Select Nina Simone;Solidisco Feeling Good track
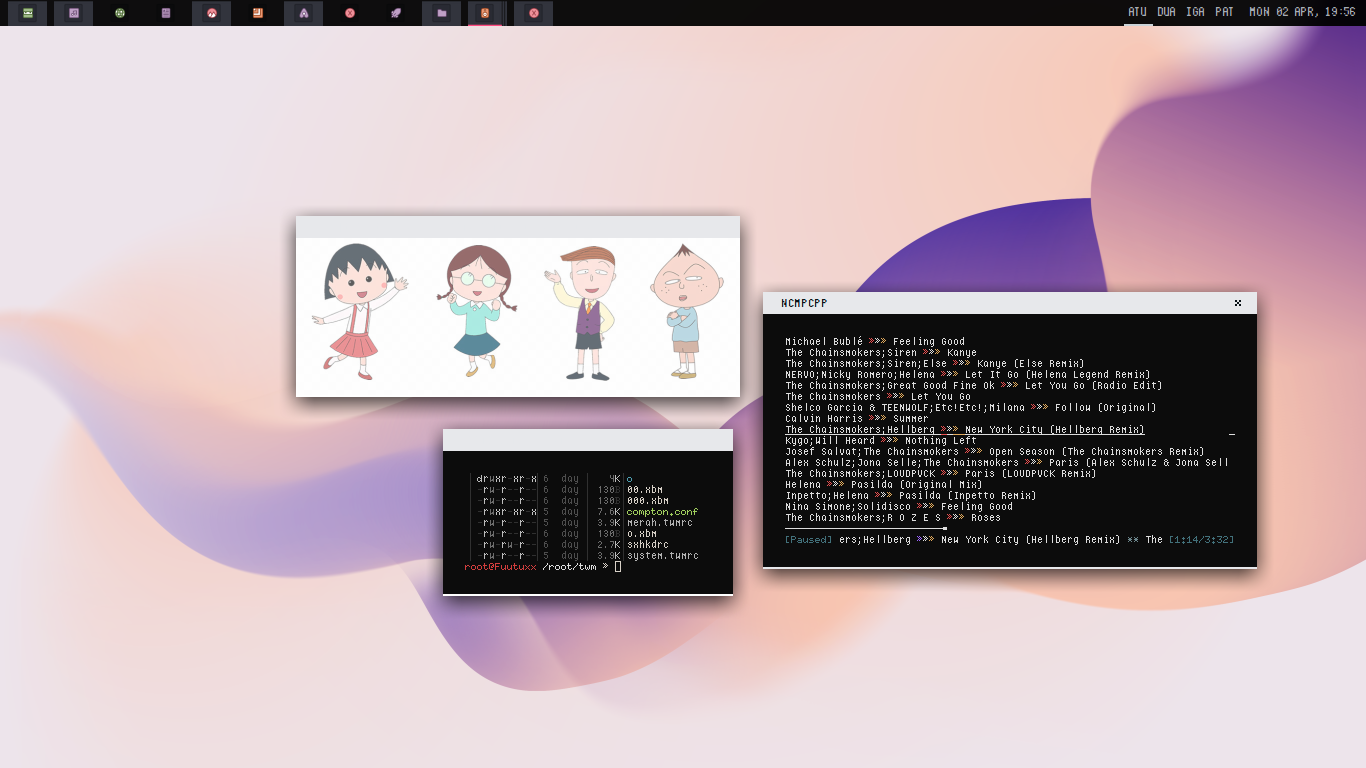1366x768 pixels. click(x=899, y=507)
